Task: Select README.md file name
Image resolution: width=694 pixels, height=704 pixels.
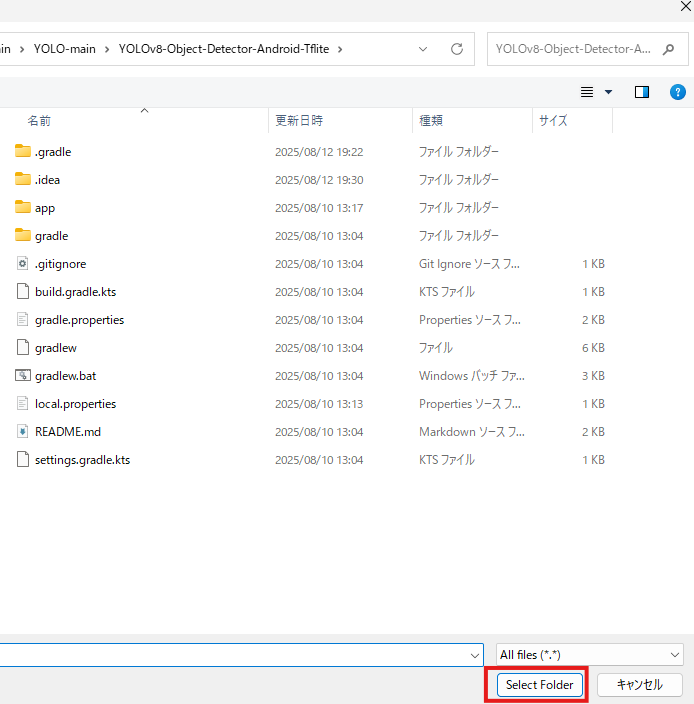Action: coord(68,431)
